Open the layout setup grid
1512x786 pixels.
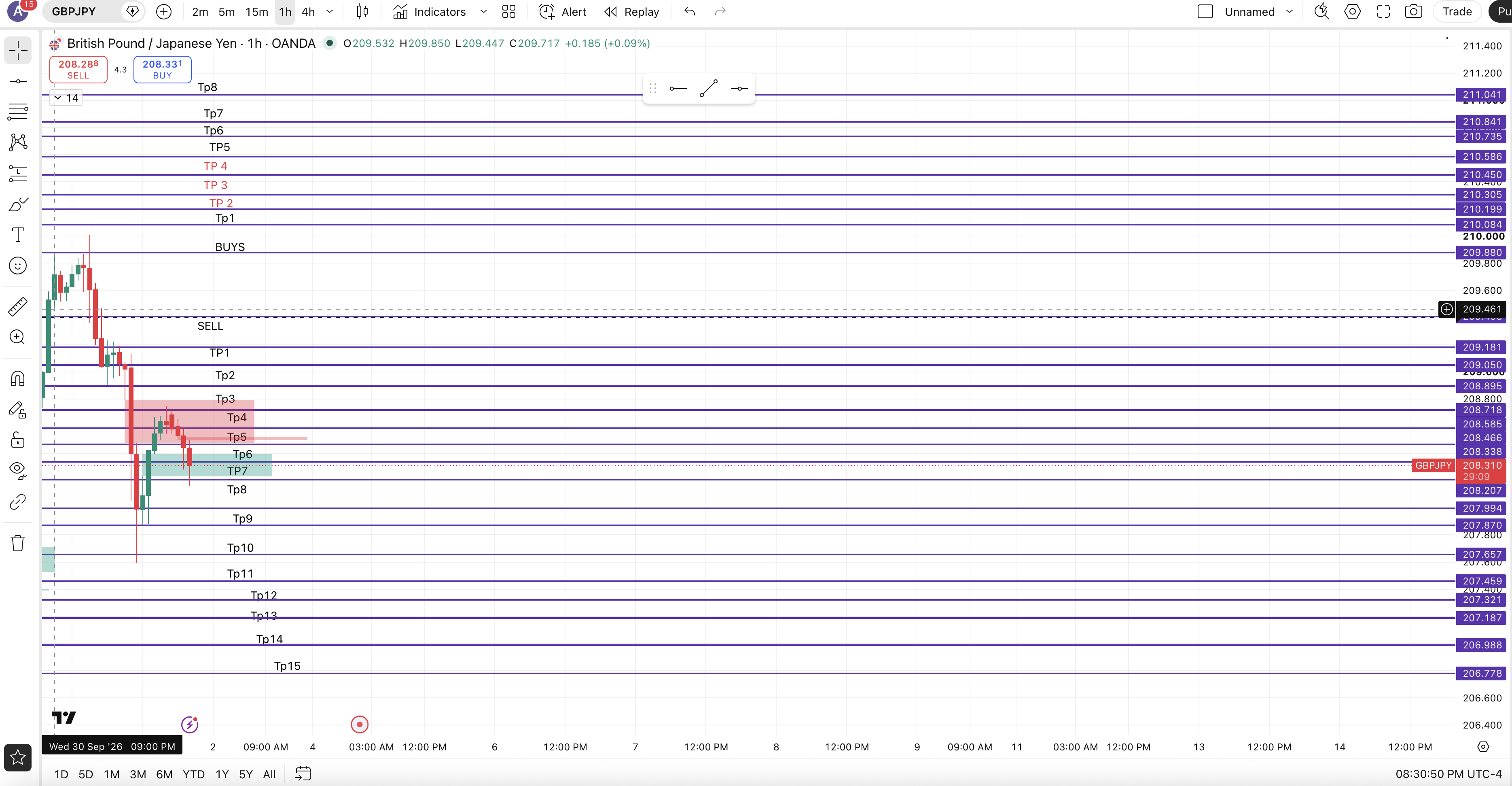point(509,12)
